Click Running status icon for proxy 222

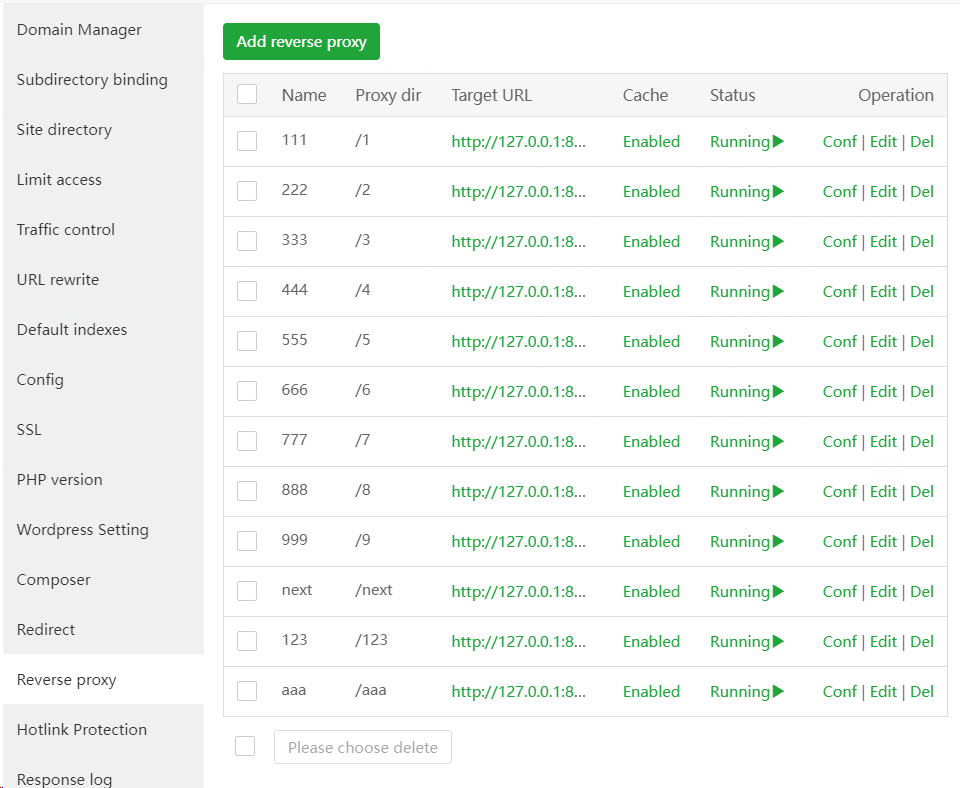[x=778, y=192]
